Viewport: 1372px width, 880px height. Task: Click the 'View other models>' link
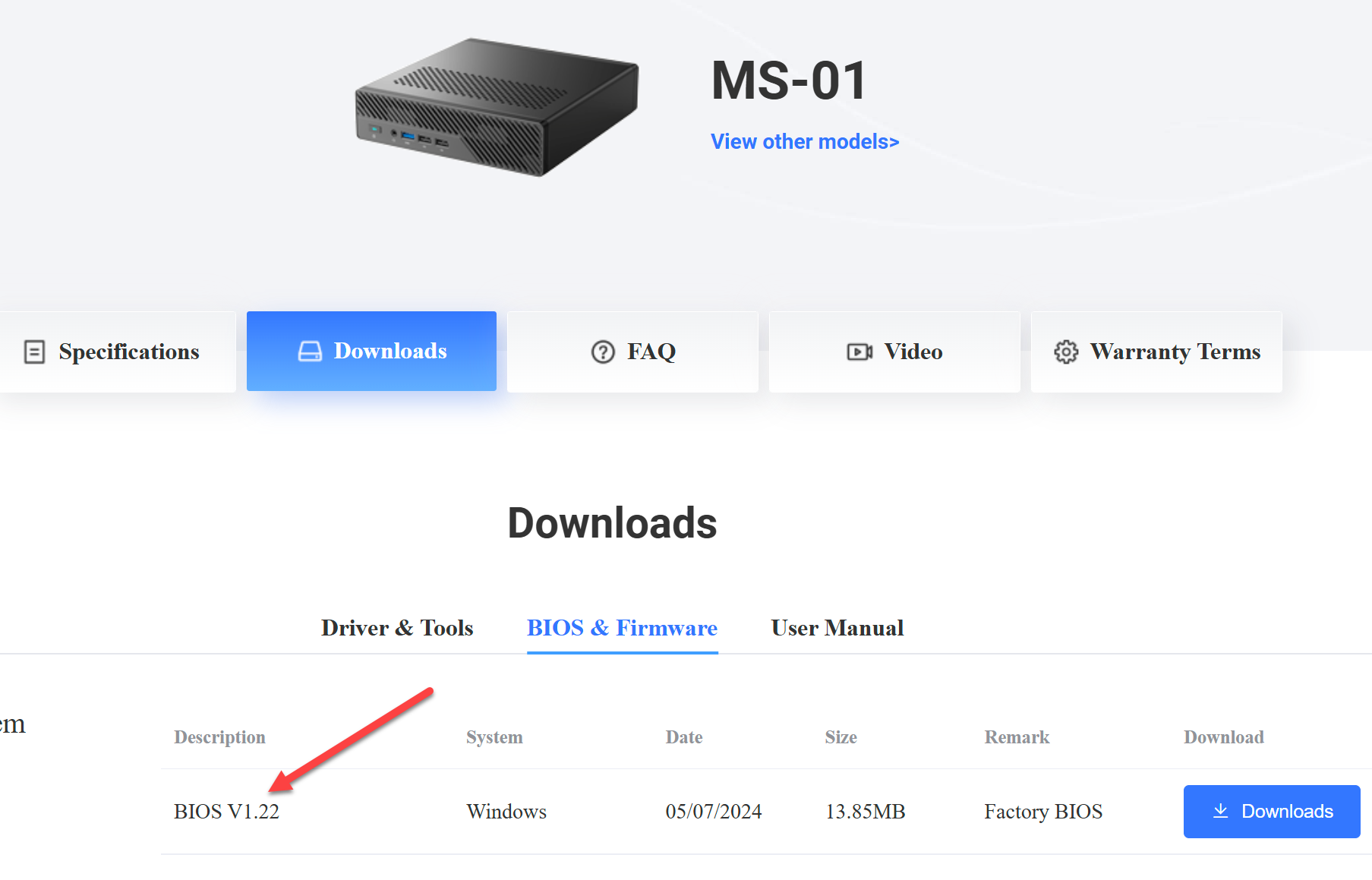805,142
